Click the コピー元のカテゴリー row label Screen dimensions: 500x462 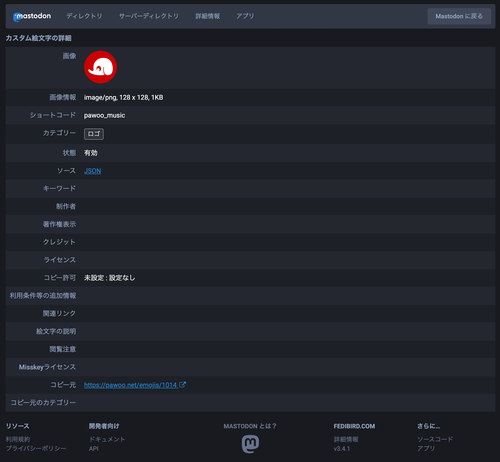[x=43, y=403]
